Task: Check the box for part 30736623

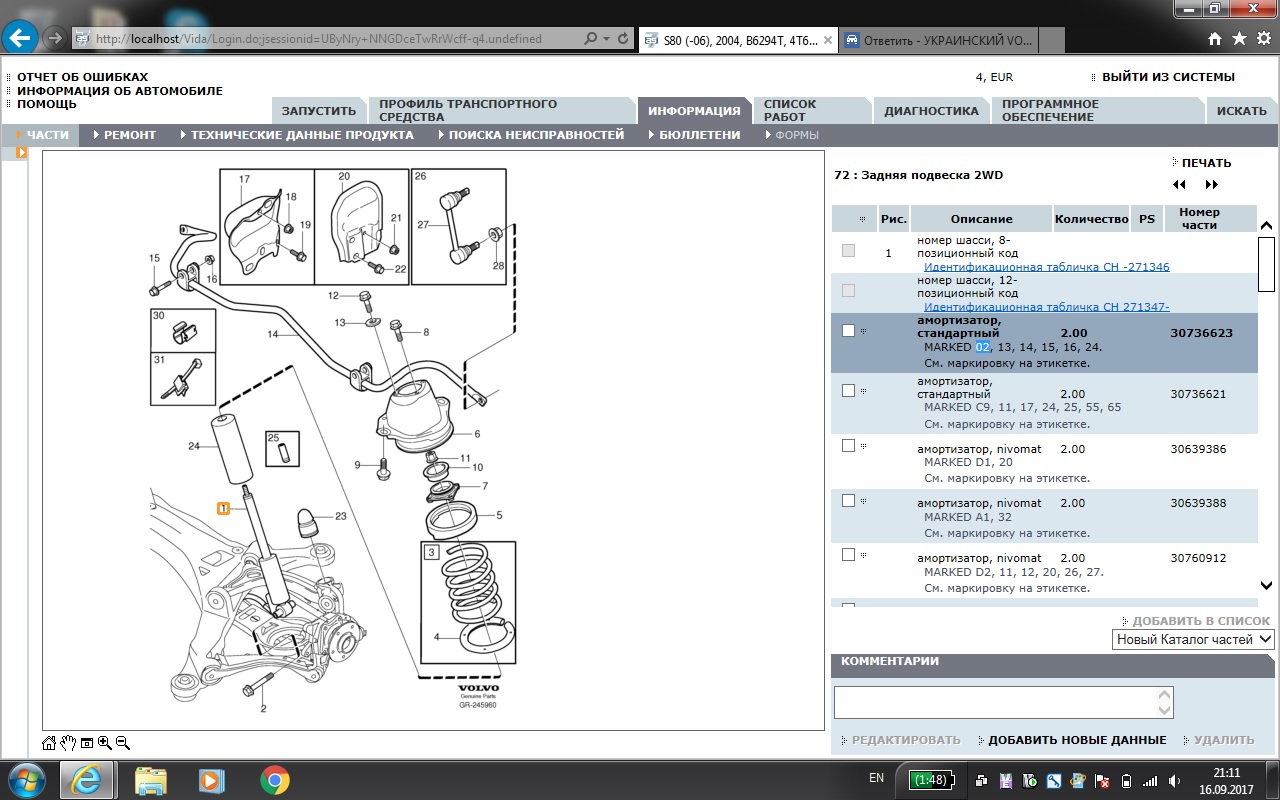Action: 848,330
